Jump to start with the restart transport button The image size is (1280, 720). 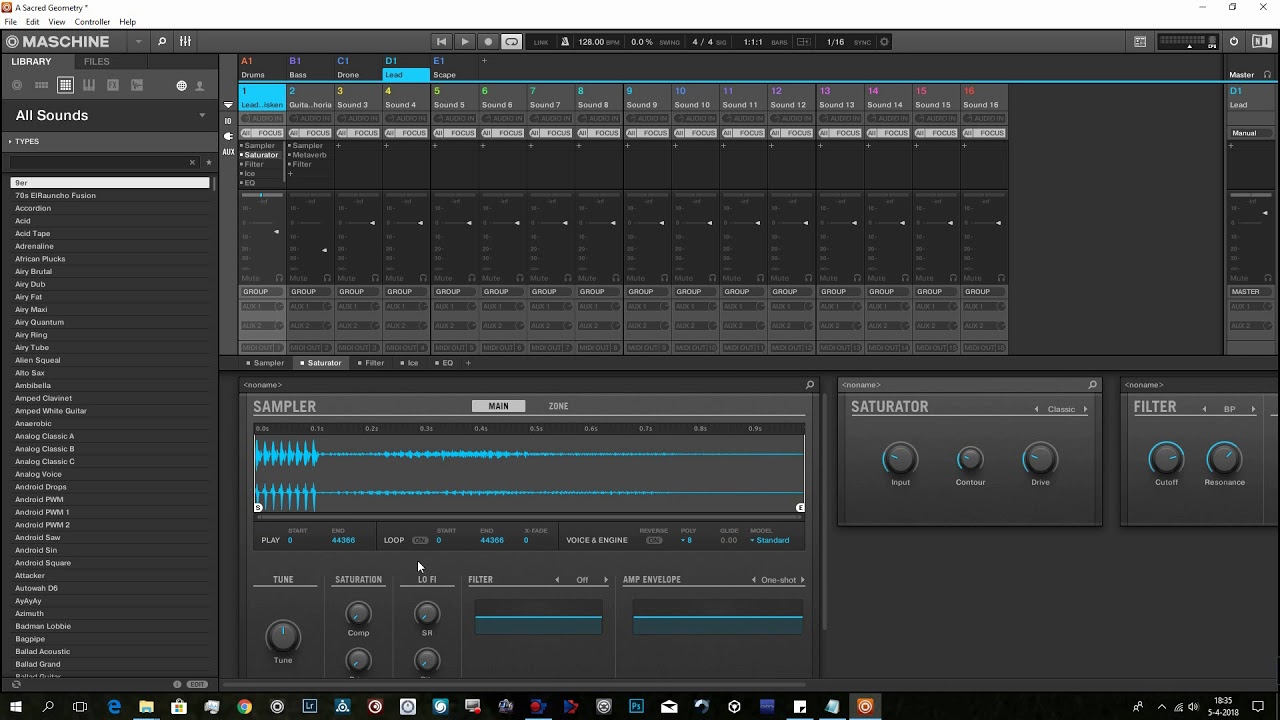pos(441,42)
